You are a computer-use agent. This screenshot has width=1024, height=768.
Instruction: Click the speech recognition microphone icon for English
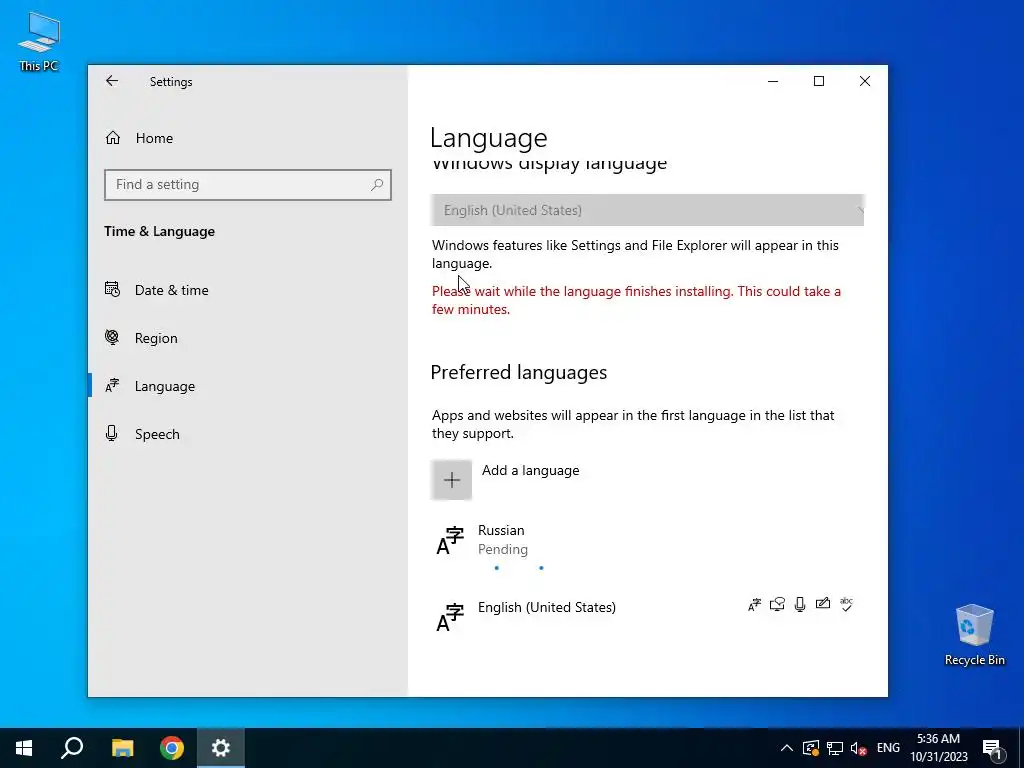click(800, 605)
